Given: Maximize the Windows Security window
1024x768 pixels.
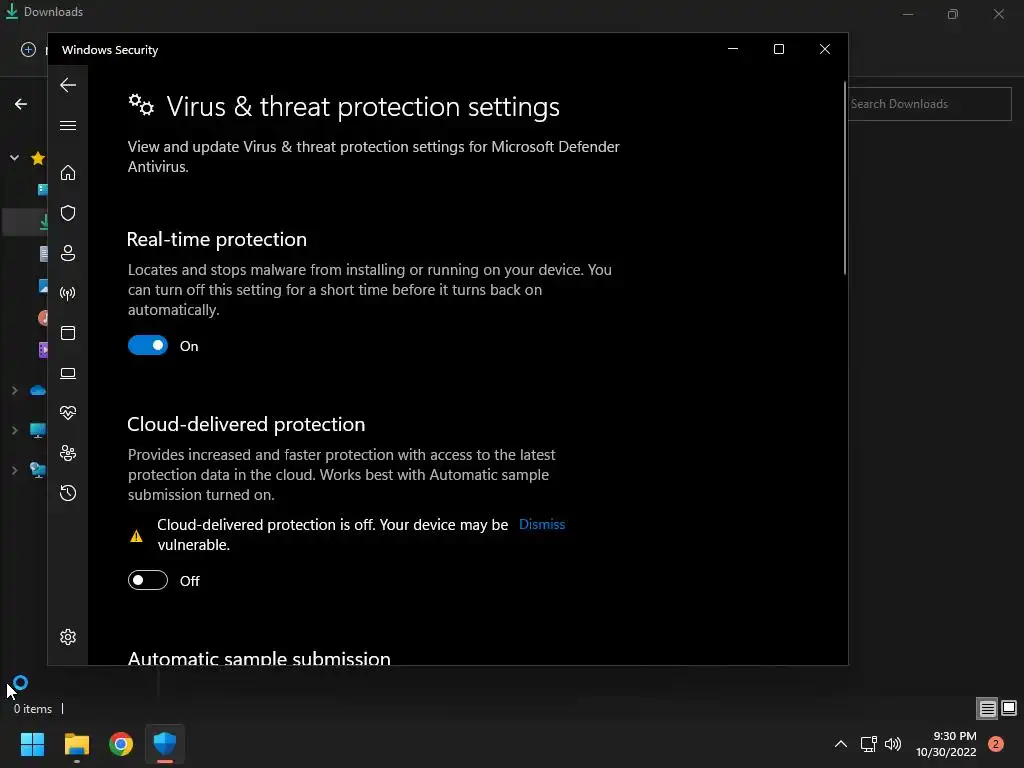Looking at the screenshot, I should [x=778, y=49].
